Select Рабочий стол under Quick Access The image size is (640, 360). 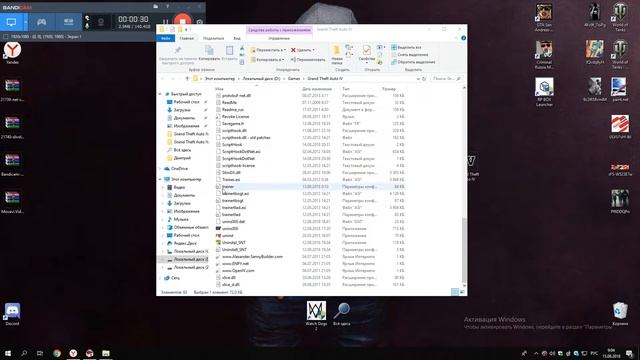(x=186, y=102)
